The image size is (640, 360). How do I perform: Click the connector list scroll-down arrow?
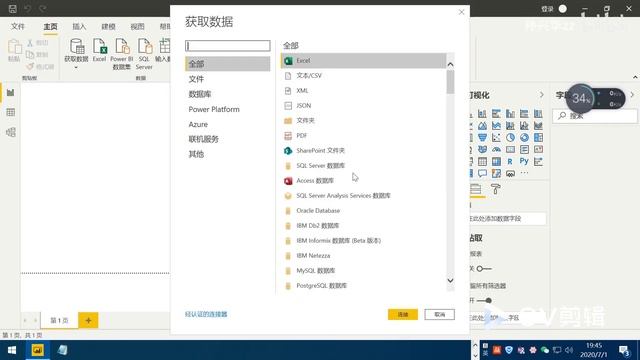[x=450, y=280]
